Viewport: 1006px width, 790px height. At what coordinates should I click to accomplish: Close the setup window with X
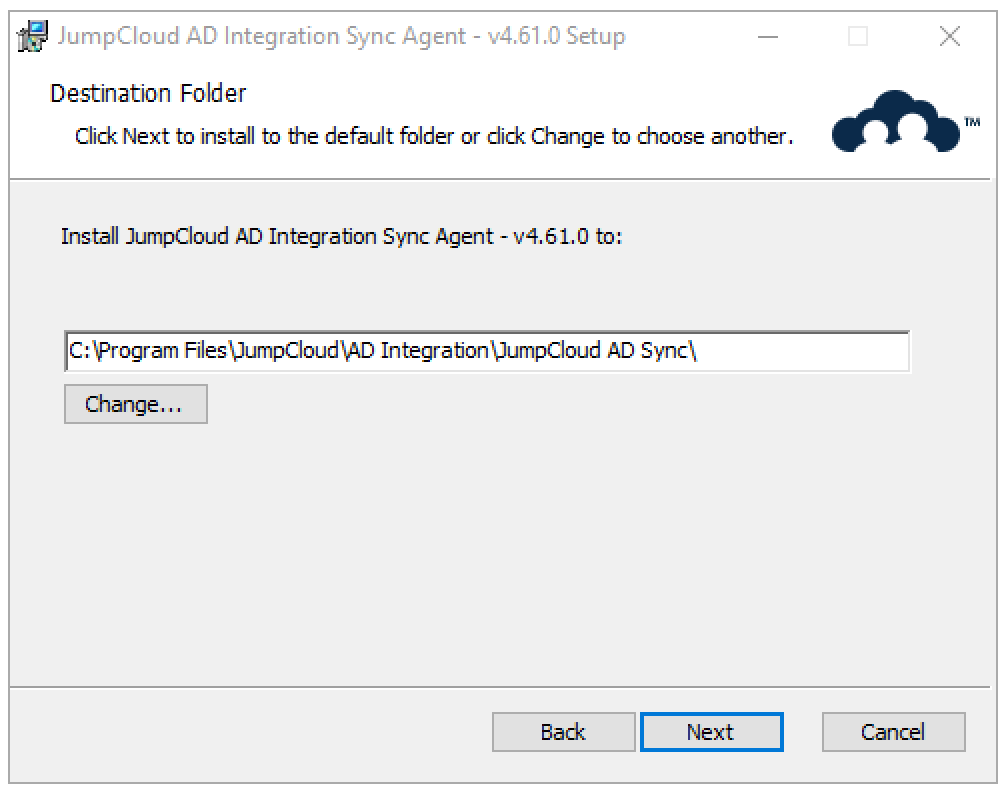pos(950,37)
